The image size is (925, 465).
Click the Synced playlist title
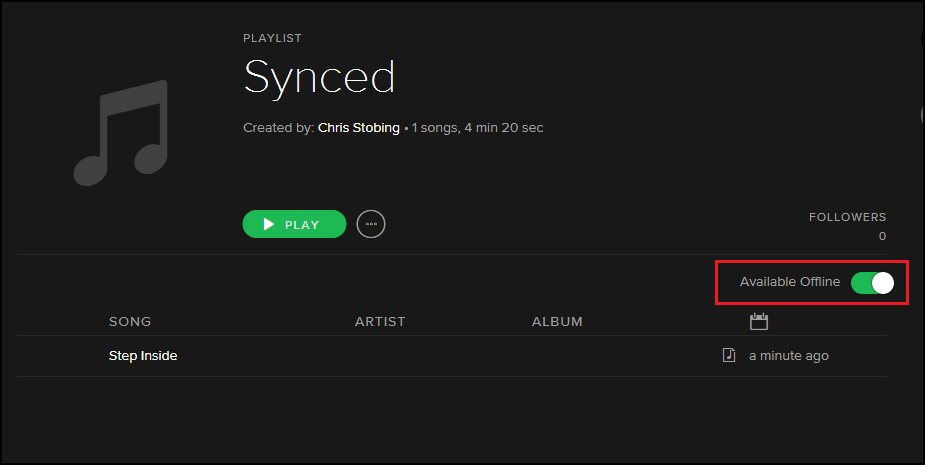coord(319,77)
